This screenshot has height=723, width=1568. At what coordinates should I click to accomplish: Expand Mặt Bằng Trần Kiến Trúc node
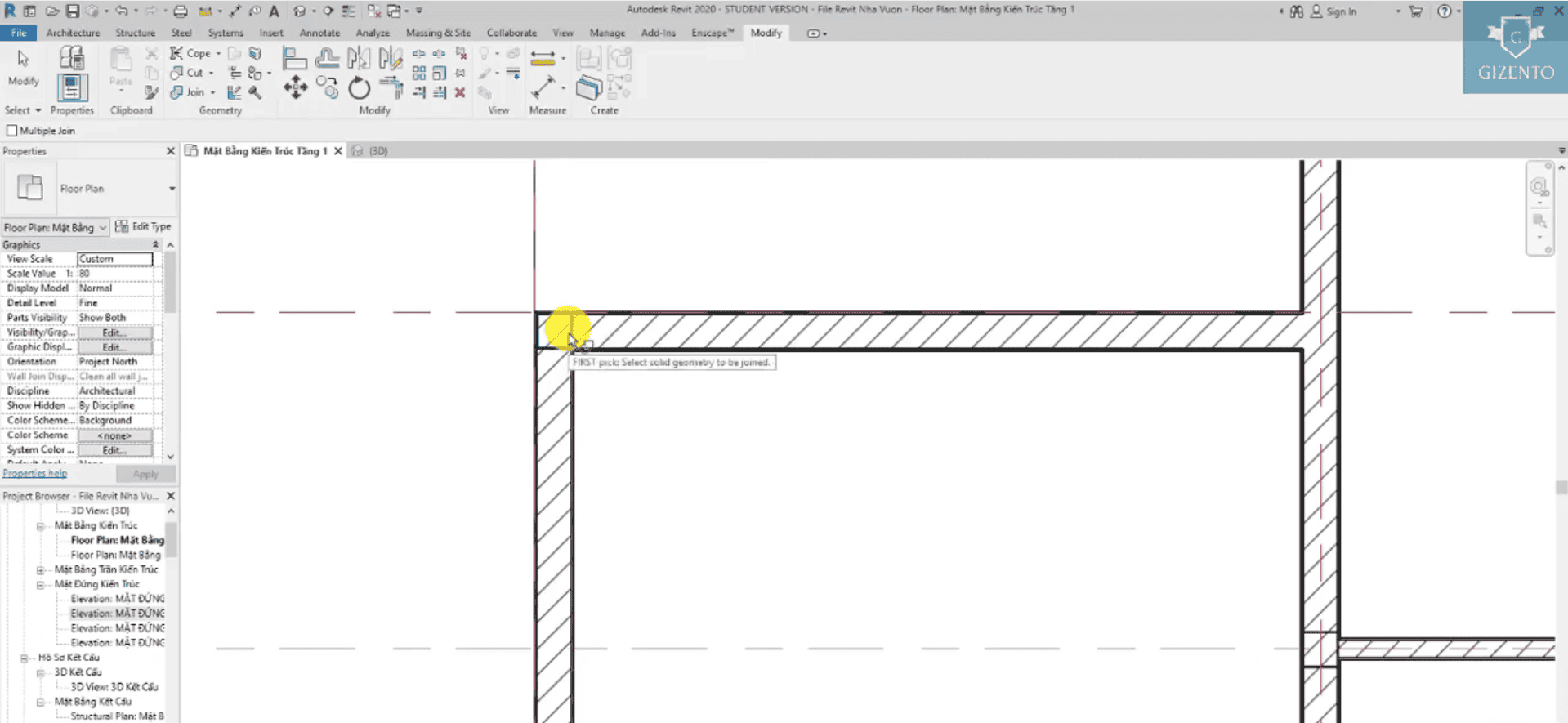tap(40, 570)
